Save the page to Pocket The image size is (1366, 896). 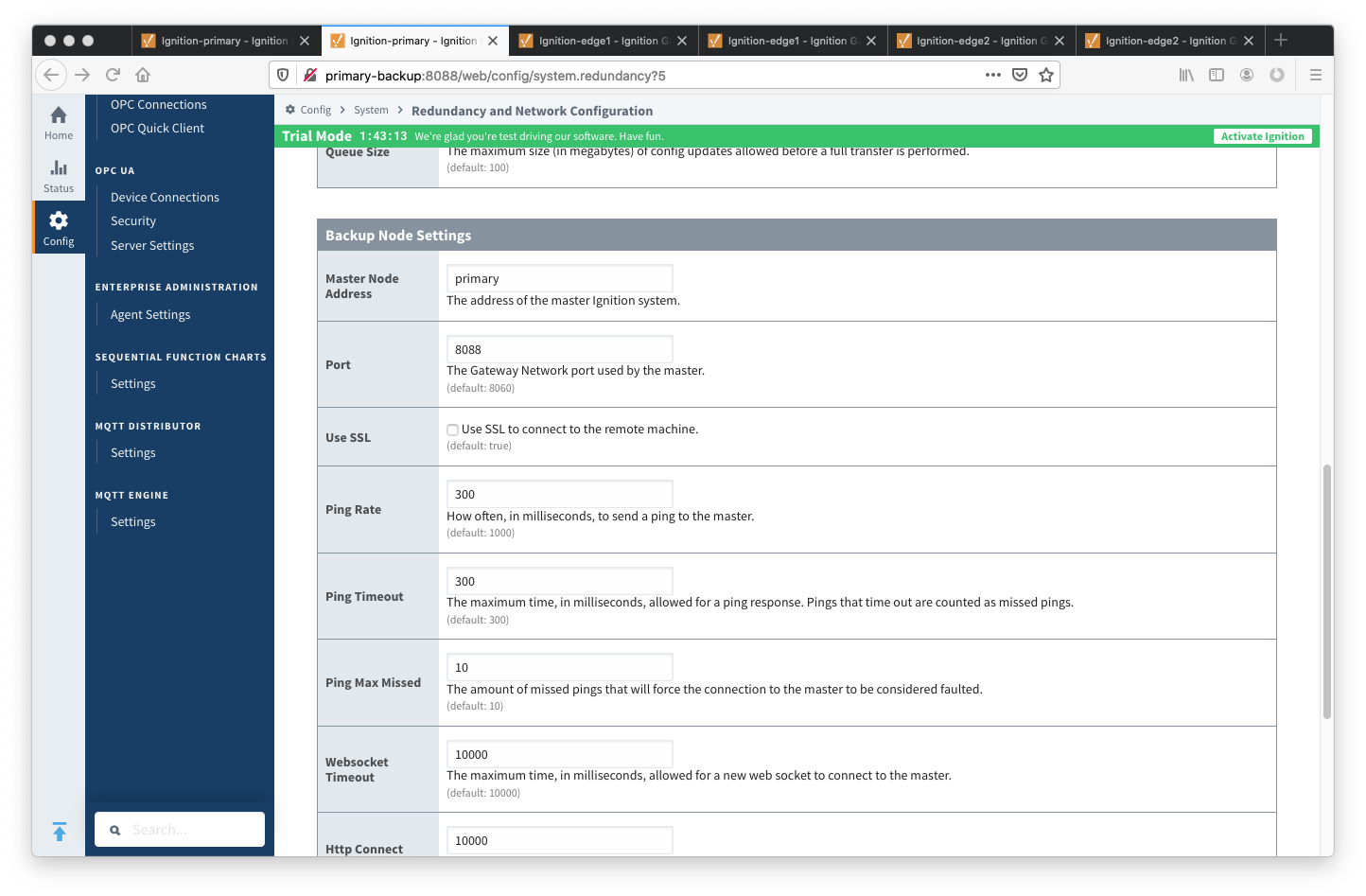[1020, 75]
